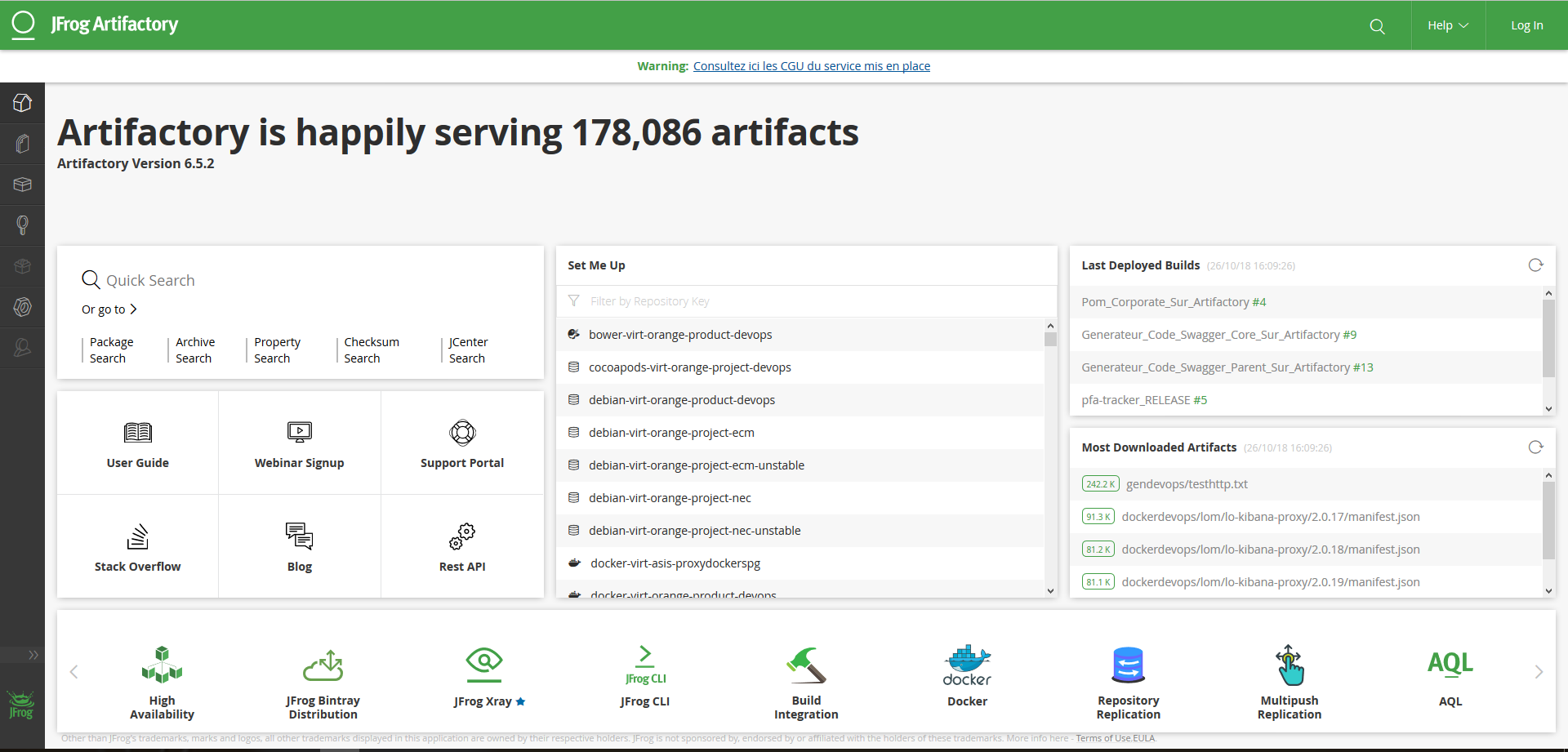Refresh Most Downloaded Artifacts panel
This screenshot has height=752, width=1568.
tap(1535, 447)
